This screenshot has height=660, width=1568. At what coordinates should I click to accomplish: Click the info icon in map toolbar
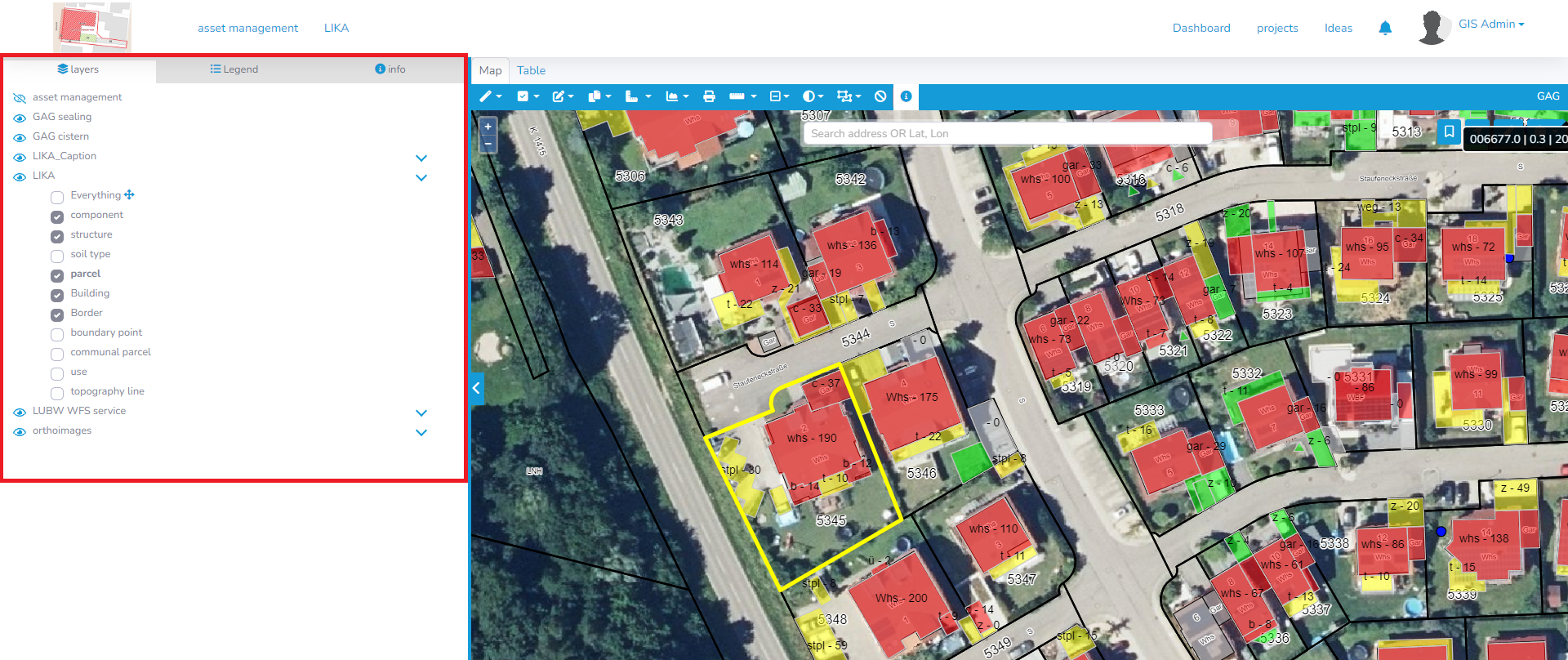coord(906,96)
